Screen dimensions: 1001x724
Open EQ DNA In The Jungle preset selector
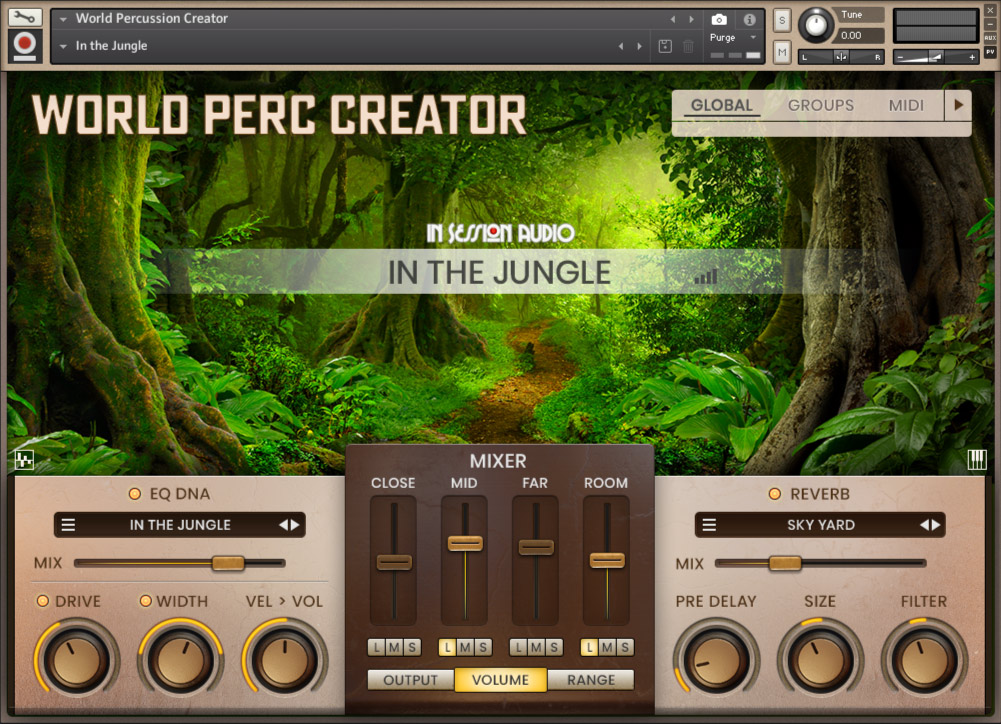[180, 525]
